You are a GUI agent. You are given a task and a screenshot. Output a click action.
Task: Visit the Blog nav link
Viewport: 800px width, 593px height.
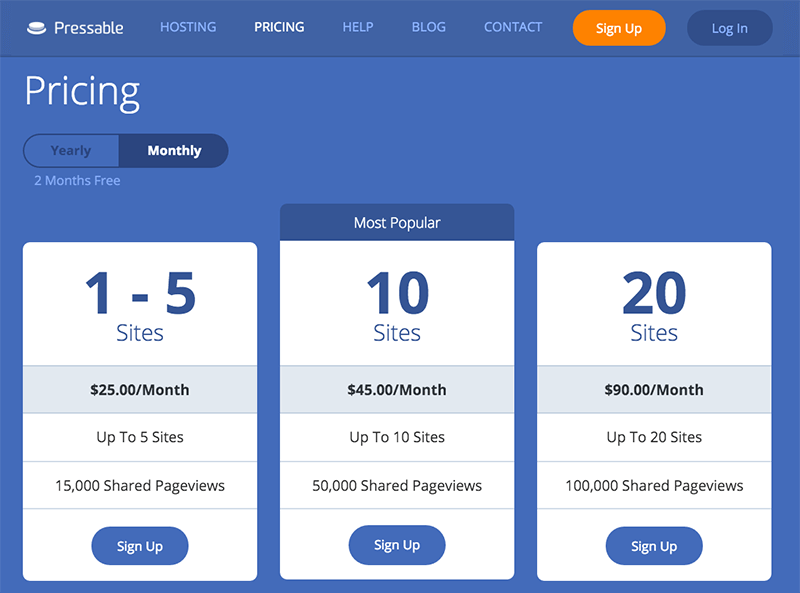pos(429,27)
